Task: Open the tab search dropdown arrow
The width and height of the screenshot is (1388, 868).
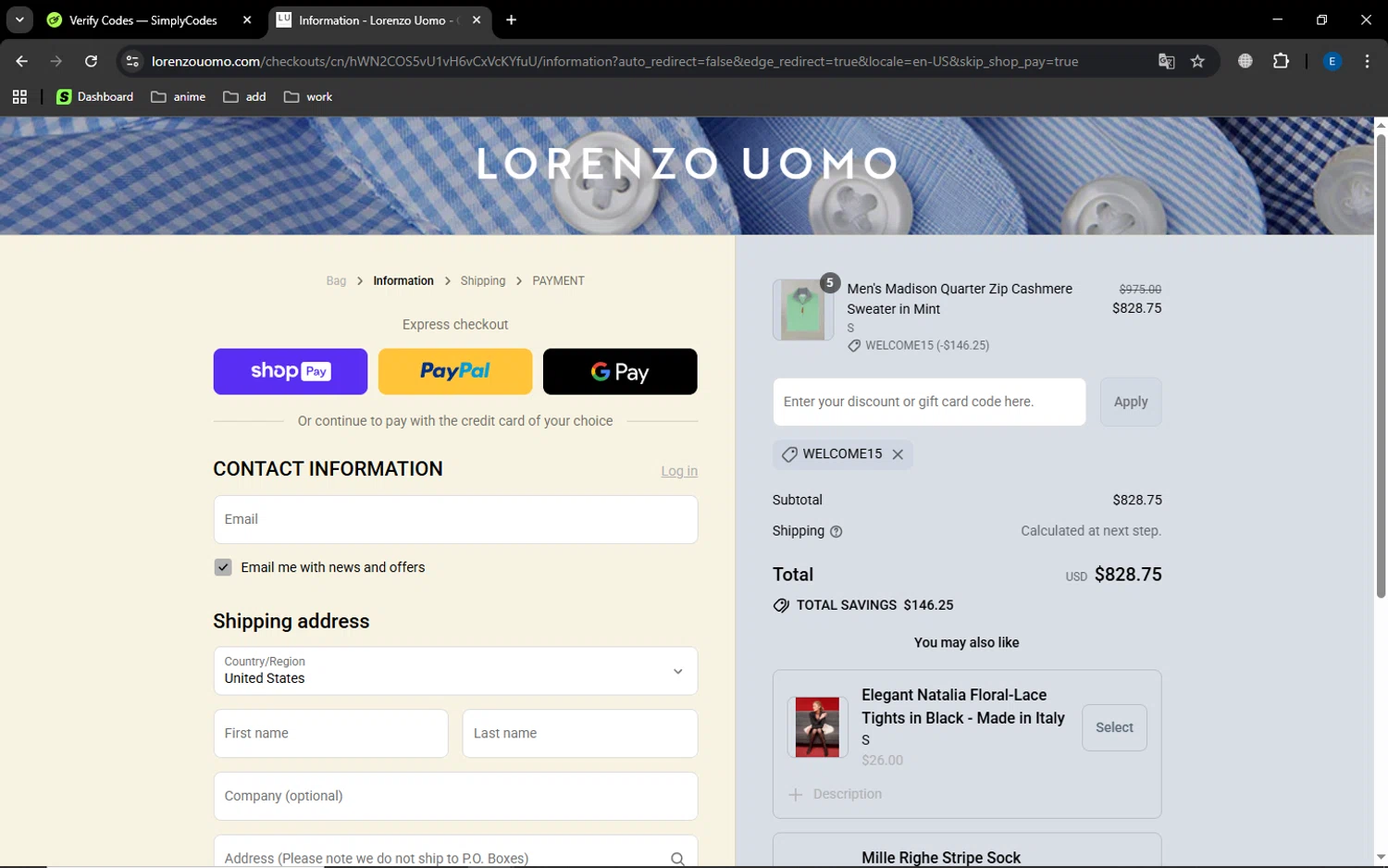Action: pyautogui.click(x=19, y=19)
